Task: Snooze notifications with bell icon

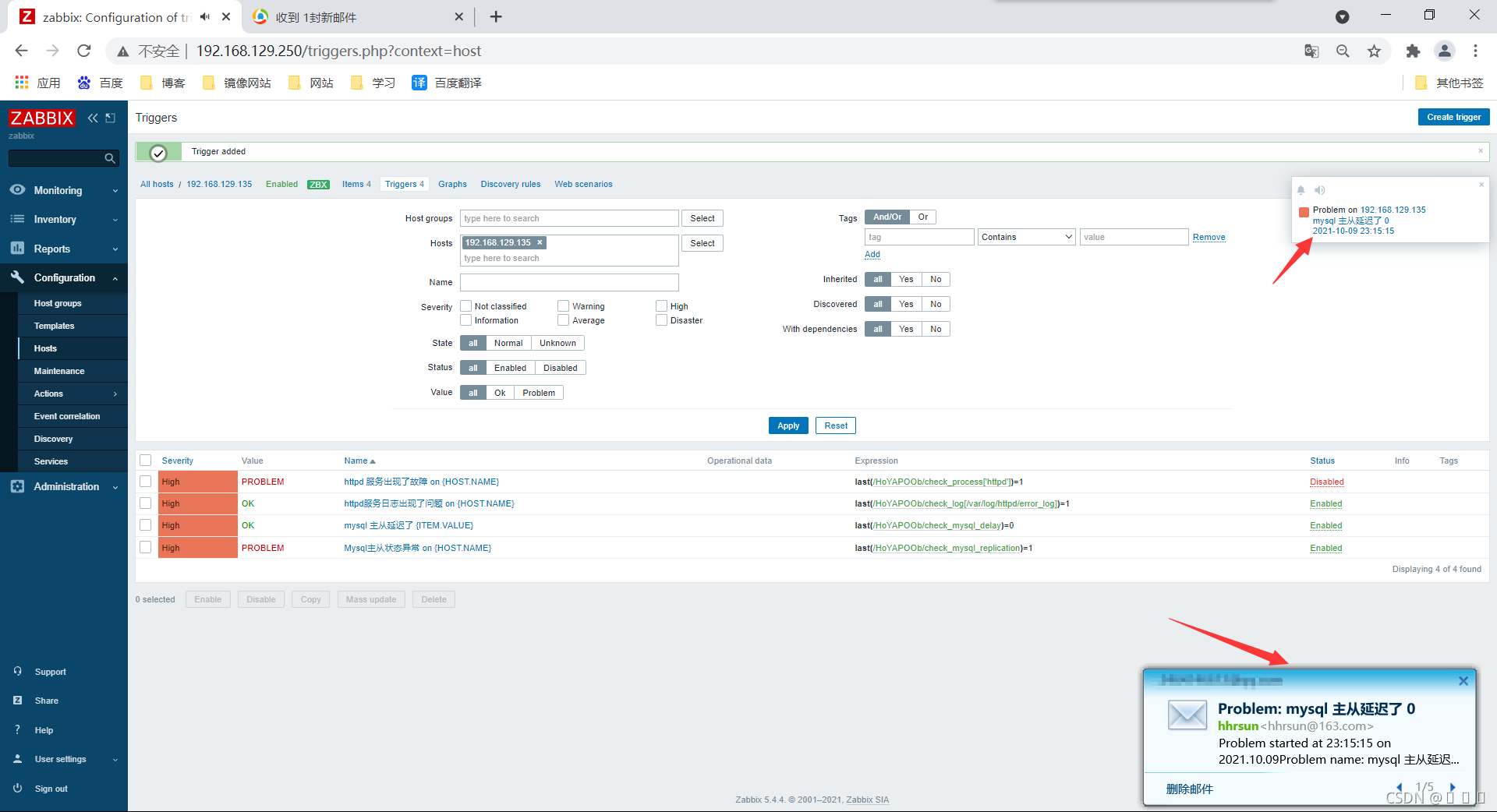Action: pyautogui.click(x=1301, y=190)
